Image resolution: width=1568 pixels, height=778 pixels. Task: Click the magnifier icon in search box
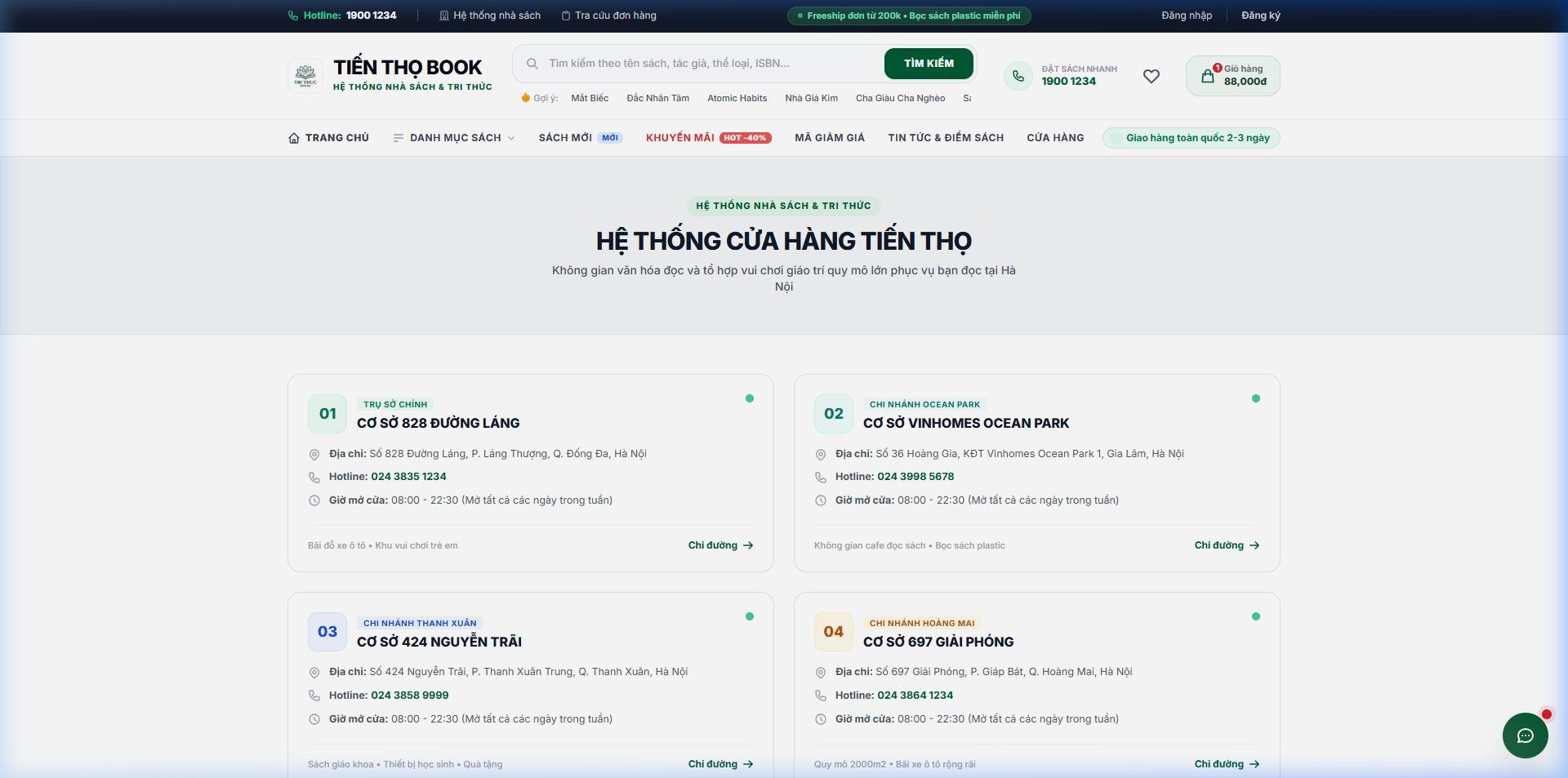pos(532,64)
